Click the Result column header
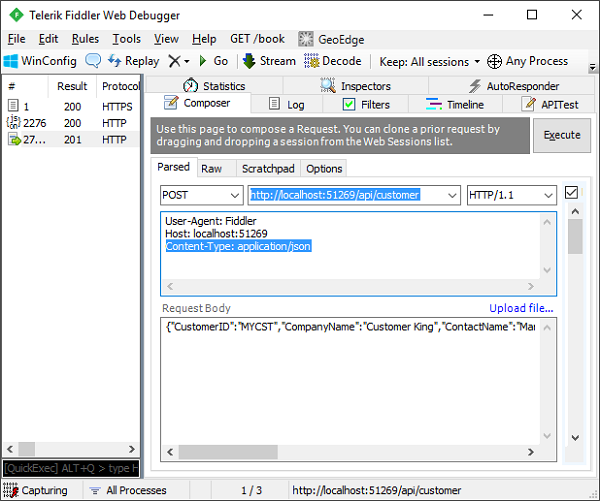 (72, 86)
